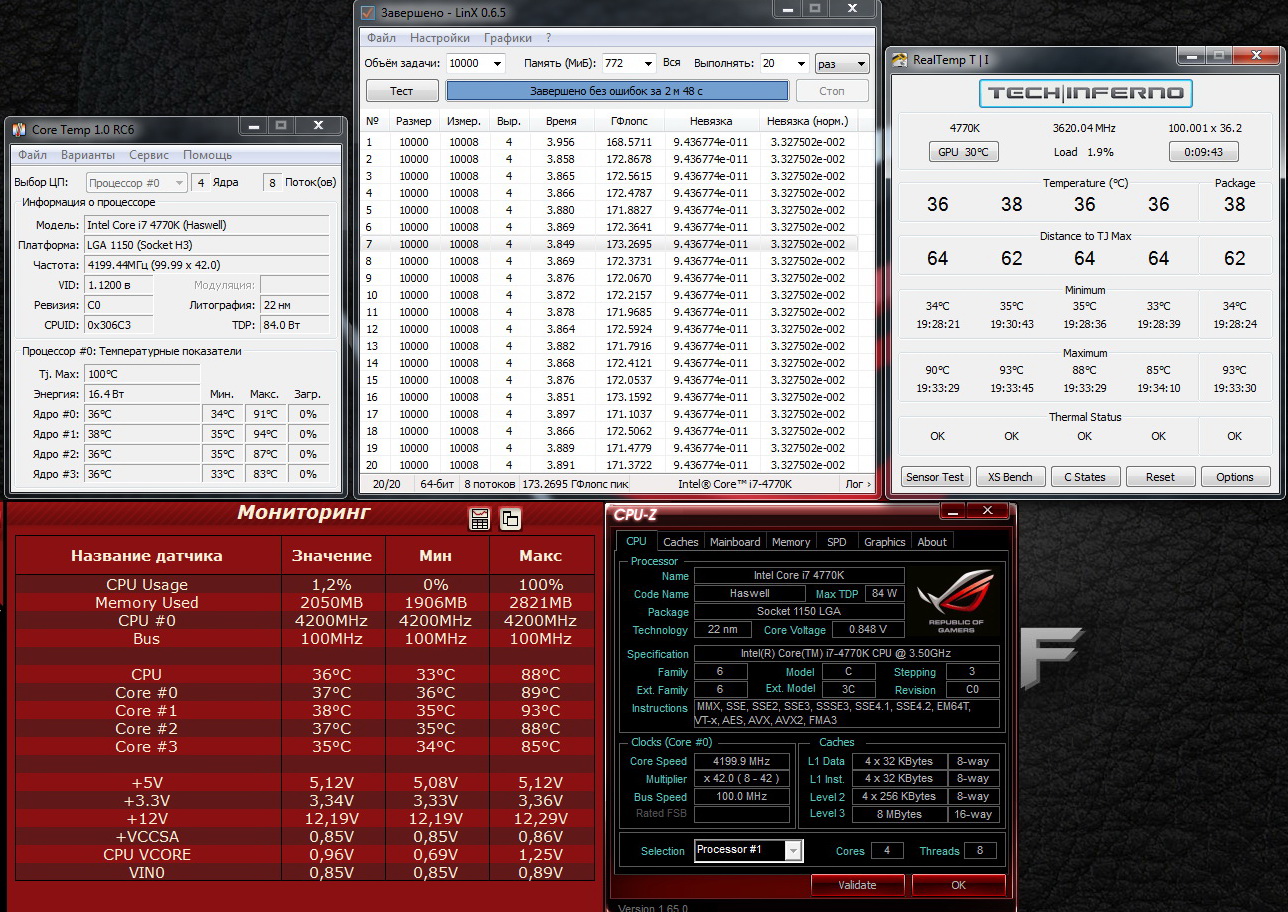Click the +12V sensor label in Мониторинг
The image size is (1288, 912).
146,819
